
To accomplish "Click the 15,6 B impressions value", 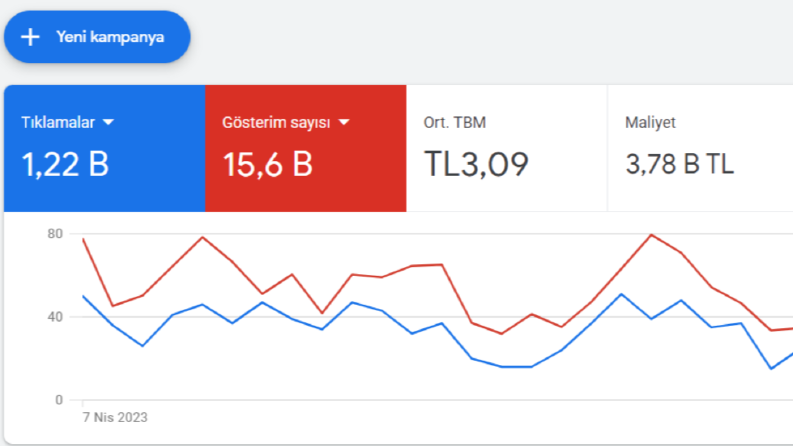I will pyautogui.click(x=268, y=164).
